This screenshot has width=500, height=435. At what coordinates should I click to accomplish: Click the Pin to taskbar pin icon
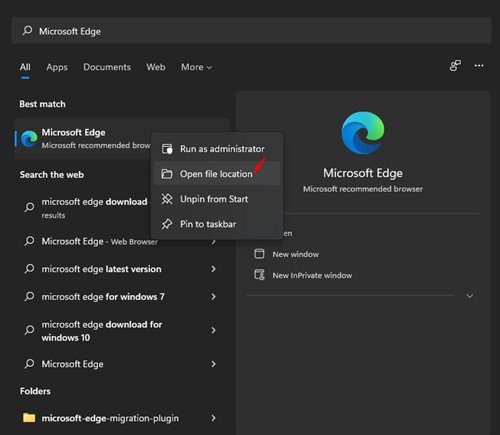coord(167,224)
